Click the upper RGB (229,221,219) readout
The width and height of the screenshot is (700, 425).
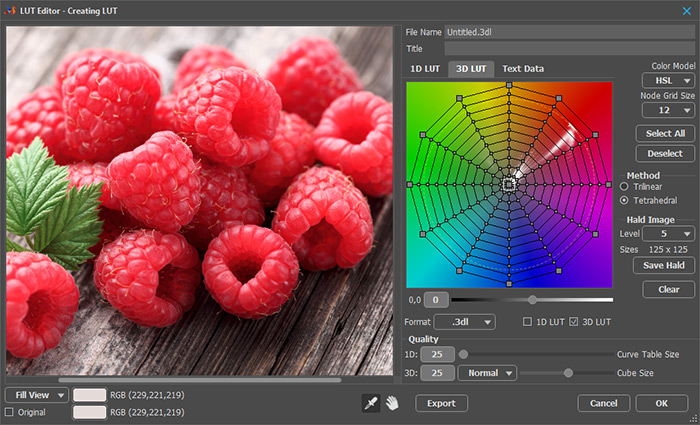pos(147,395)
